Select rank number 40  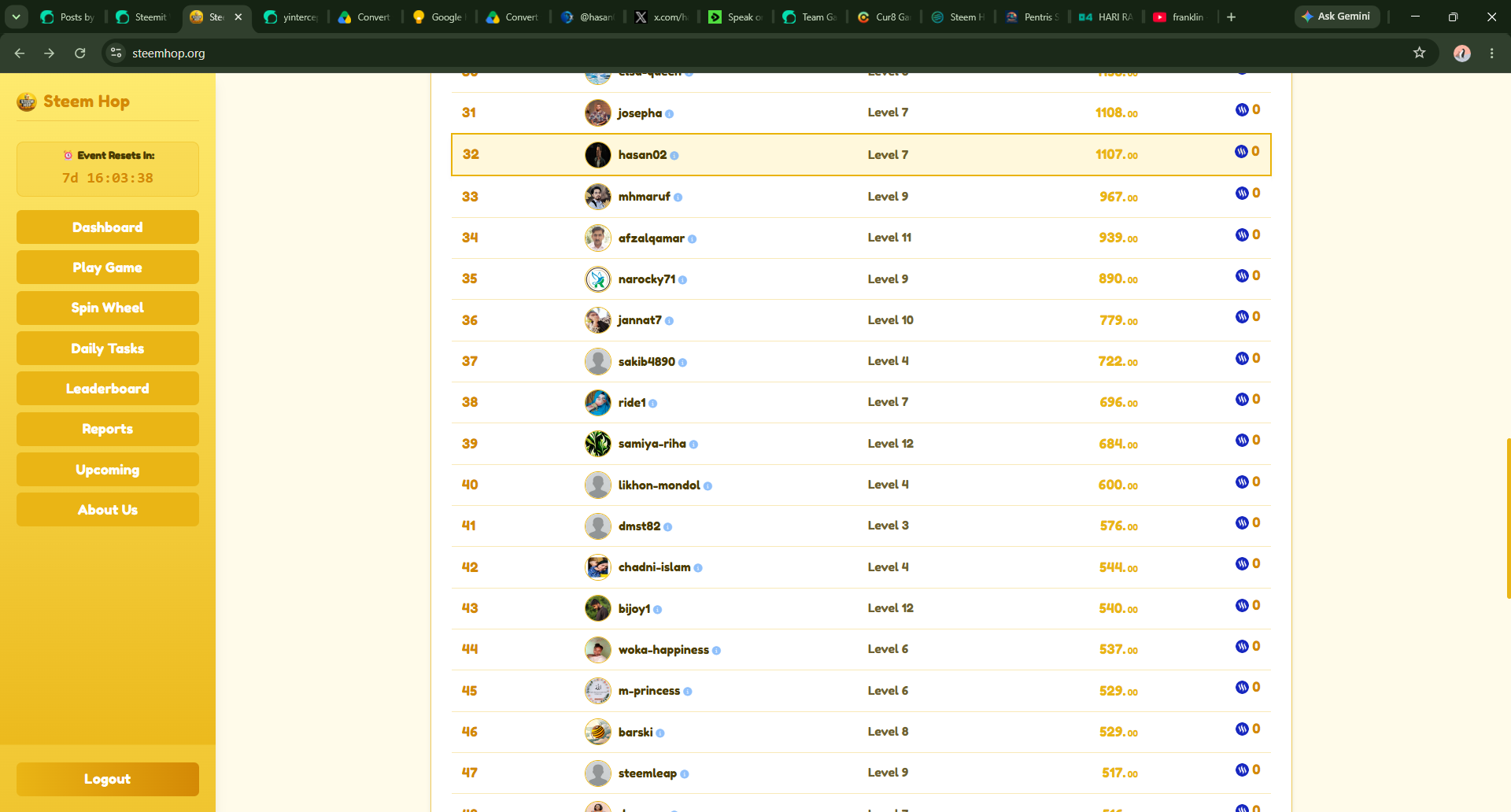coord(470,485)
